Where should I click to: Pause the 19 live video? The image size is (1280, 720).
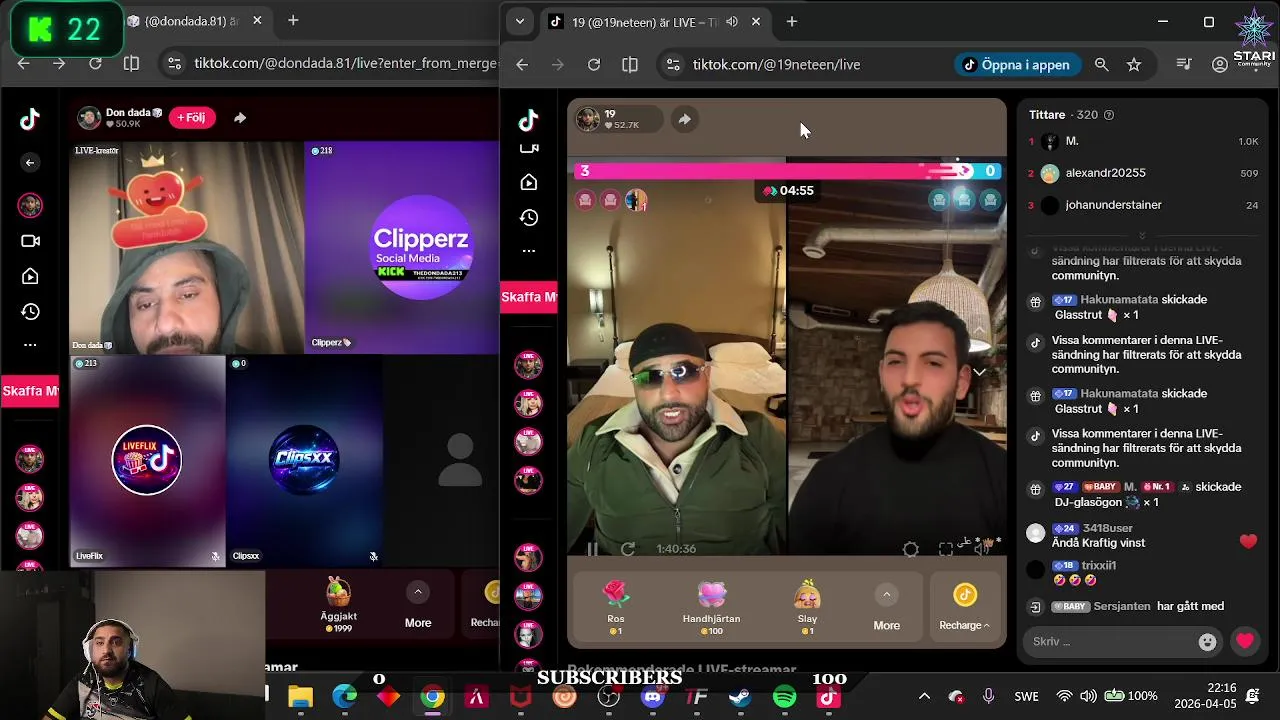click(x=592, y=549)
